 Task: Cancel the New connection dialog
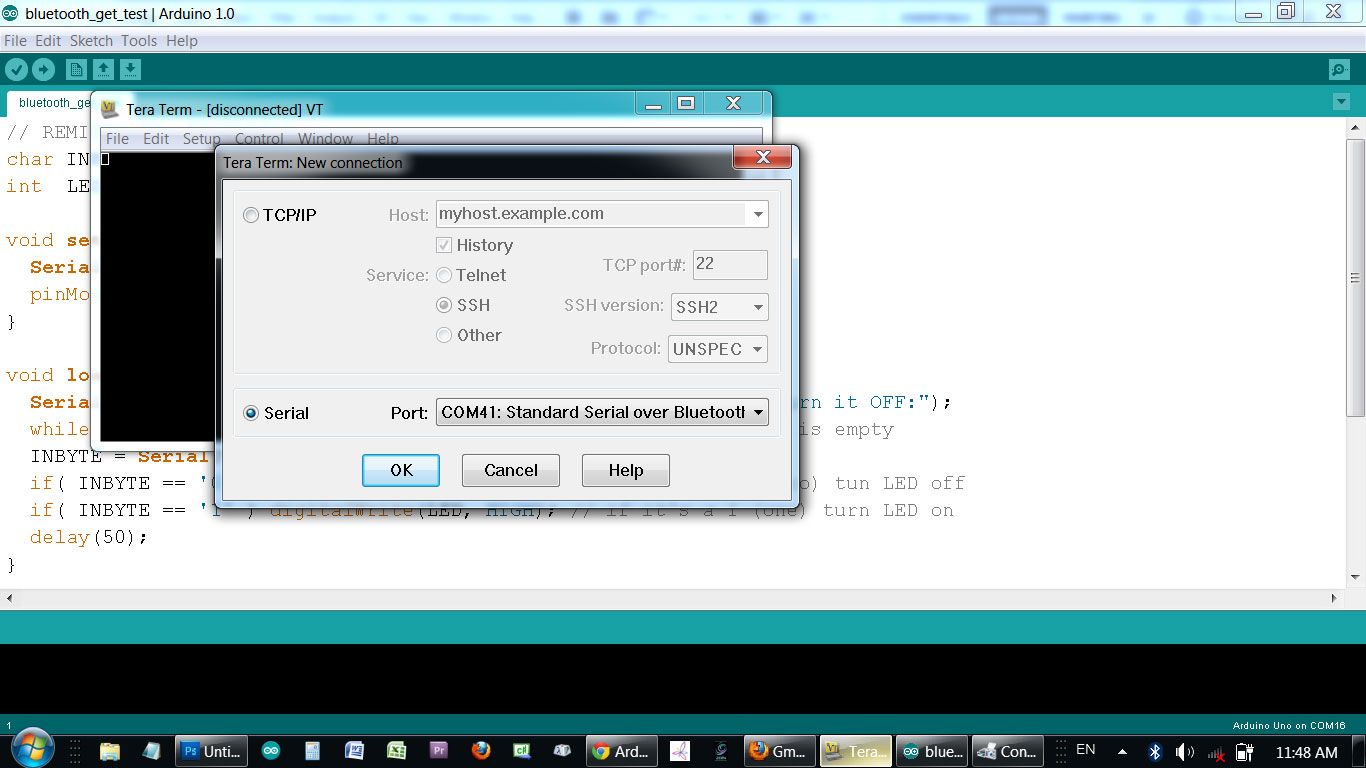click(510, 470)
